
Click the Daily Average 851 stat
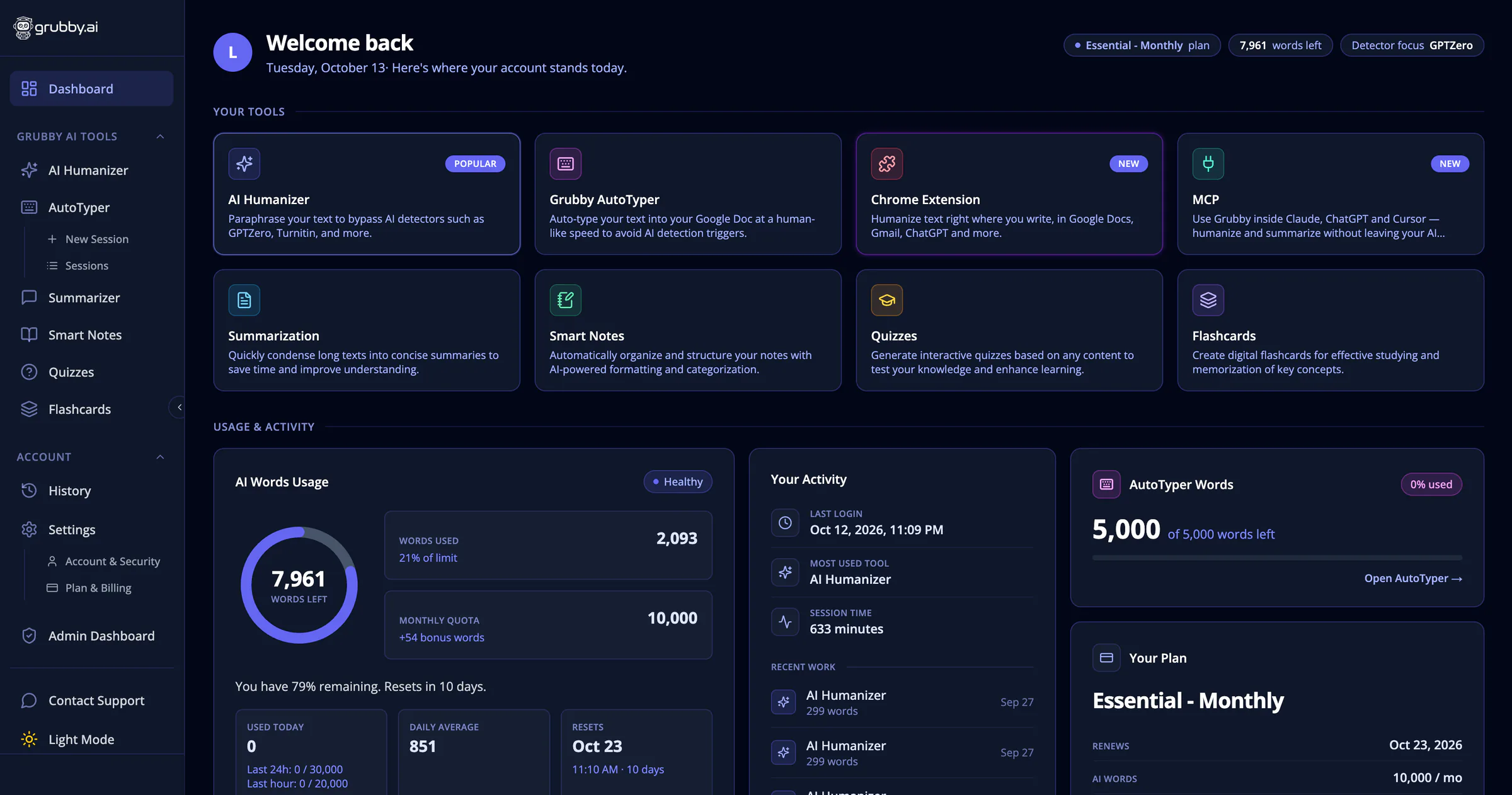(474, 752)
